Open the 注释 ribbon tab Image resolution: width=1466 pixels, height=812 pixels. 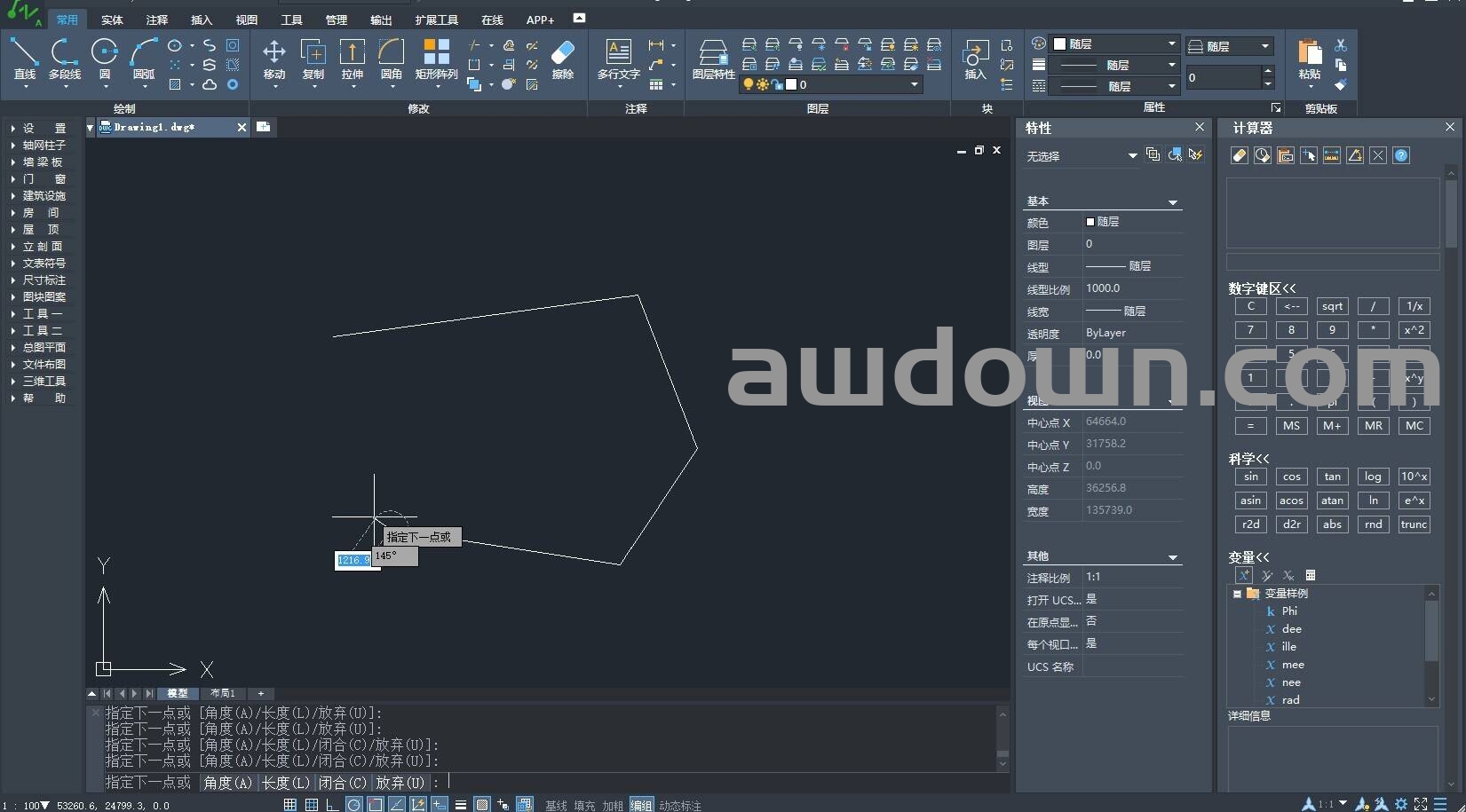157,20
